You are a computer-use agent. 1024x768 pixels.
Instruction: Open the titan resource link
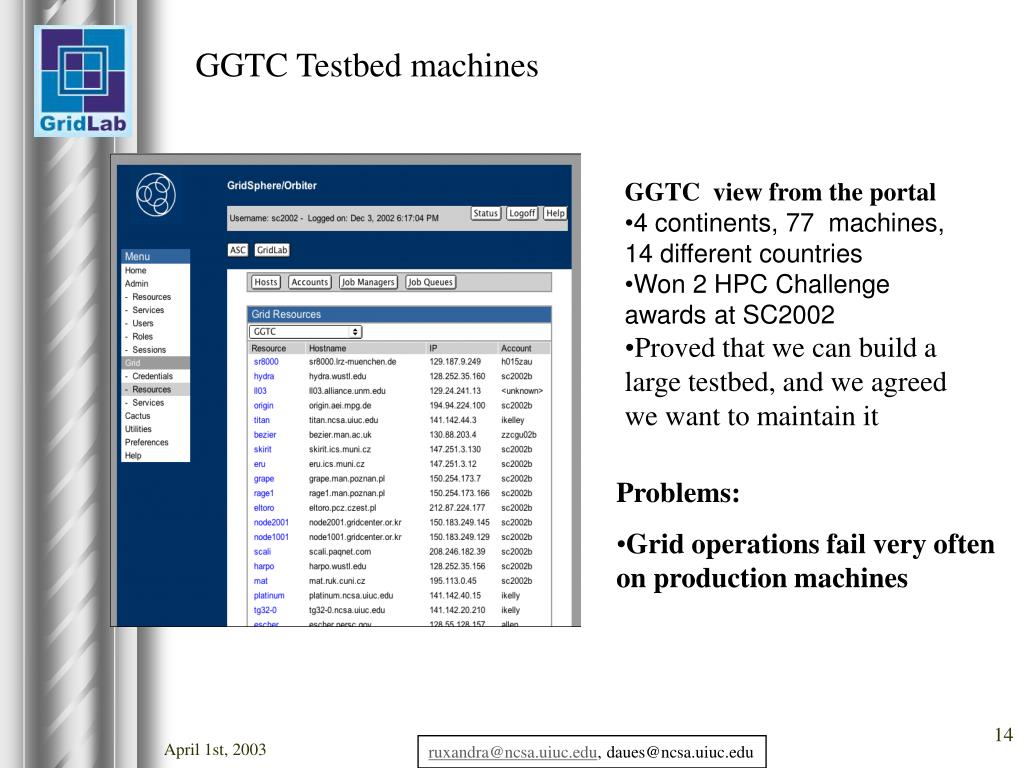261,420
